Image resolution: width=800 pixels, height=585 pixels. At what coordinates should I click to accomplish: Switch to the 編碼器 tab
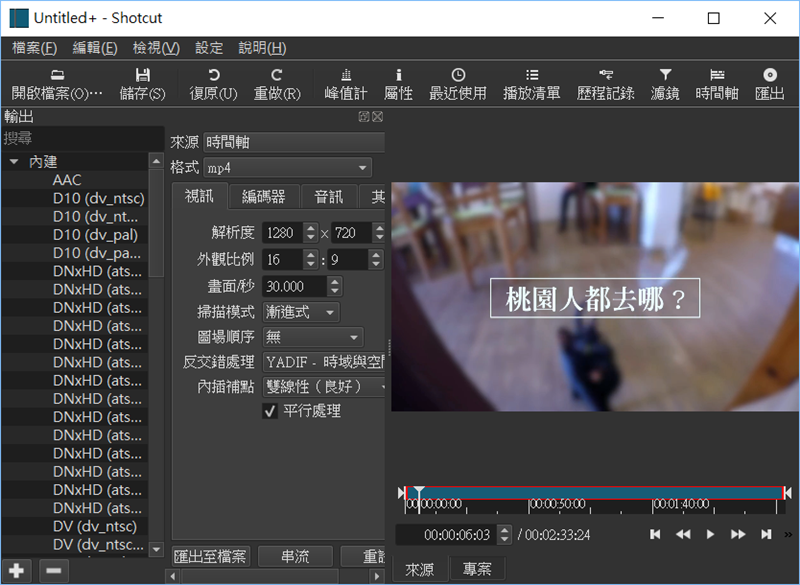pyautogui.click(x=264, y=197)
